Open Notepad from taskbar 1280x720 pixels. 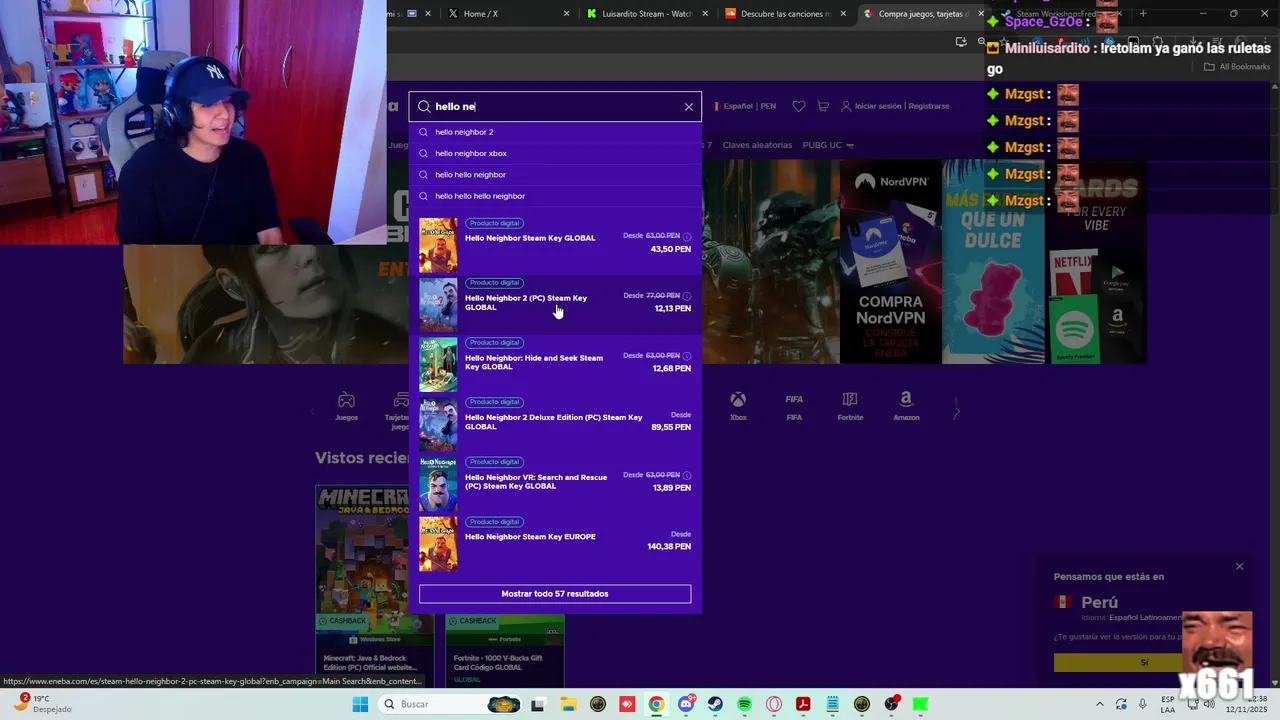(832, 704)
